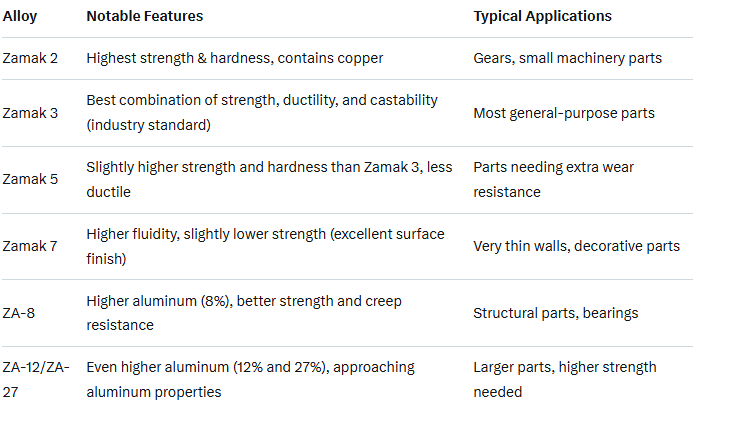Click the Alloy column header

pos(20,17)
